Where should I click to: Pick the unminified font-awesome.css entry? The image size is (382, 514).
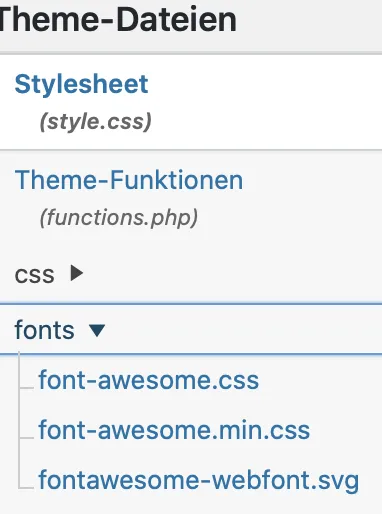(149, 380)
